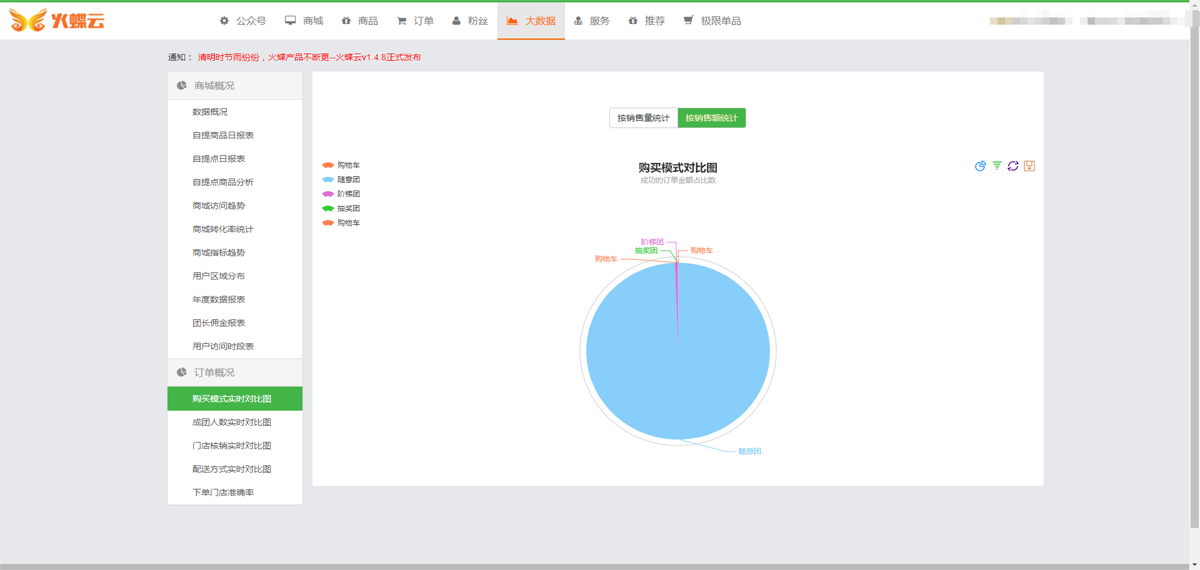Collapse the 订单概况 sidebar section

pos(235,372)
